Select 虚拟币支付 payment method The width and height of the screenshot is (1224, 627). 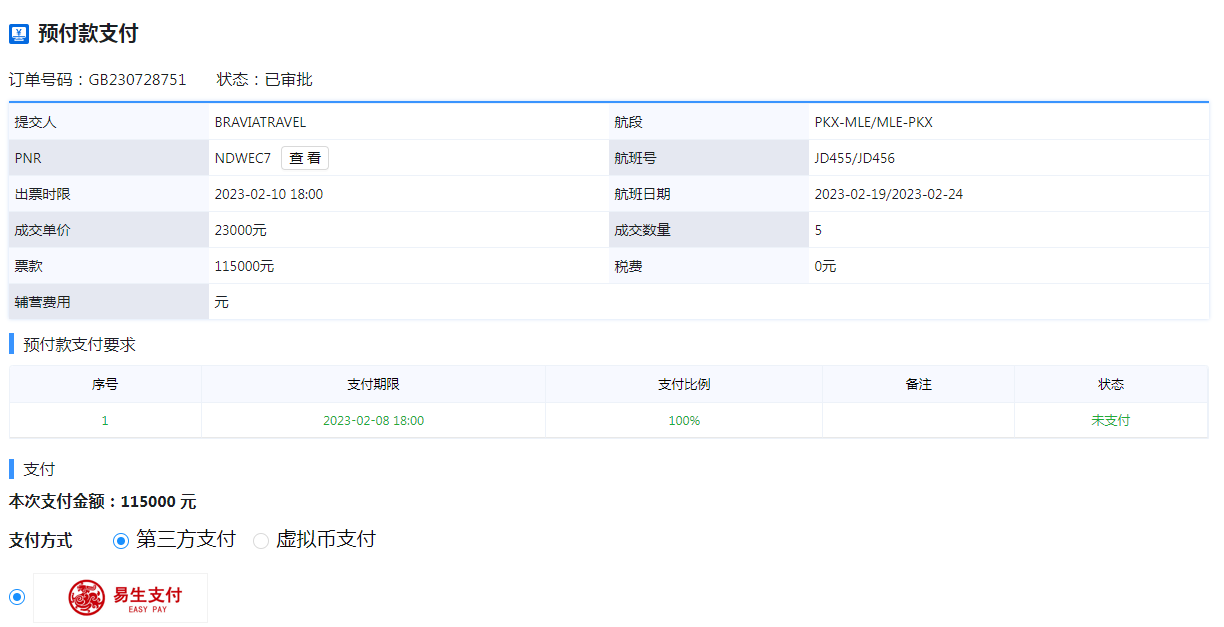click(261, 540)
